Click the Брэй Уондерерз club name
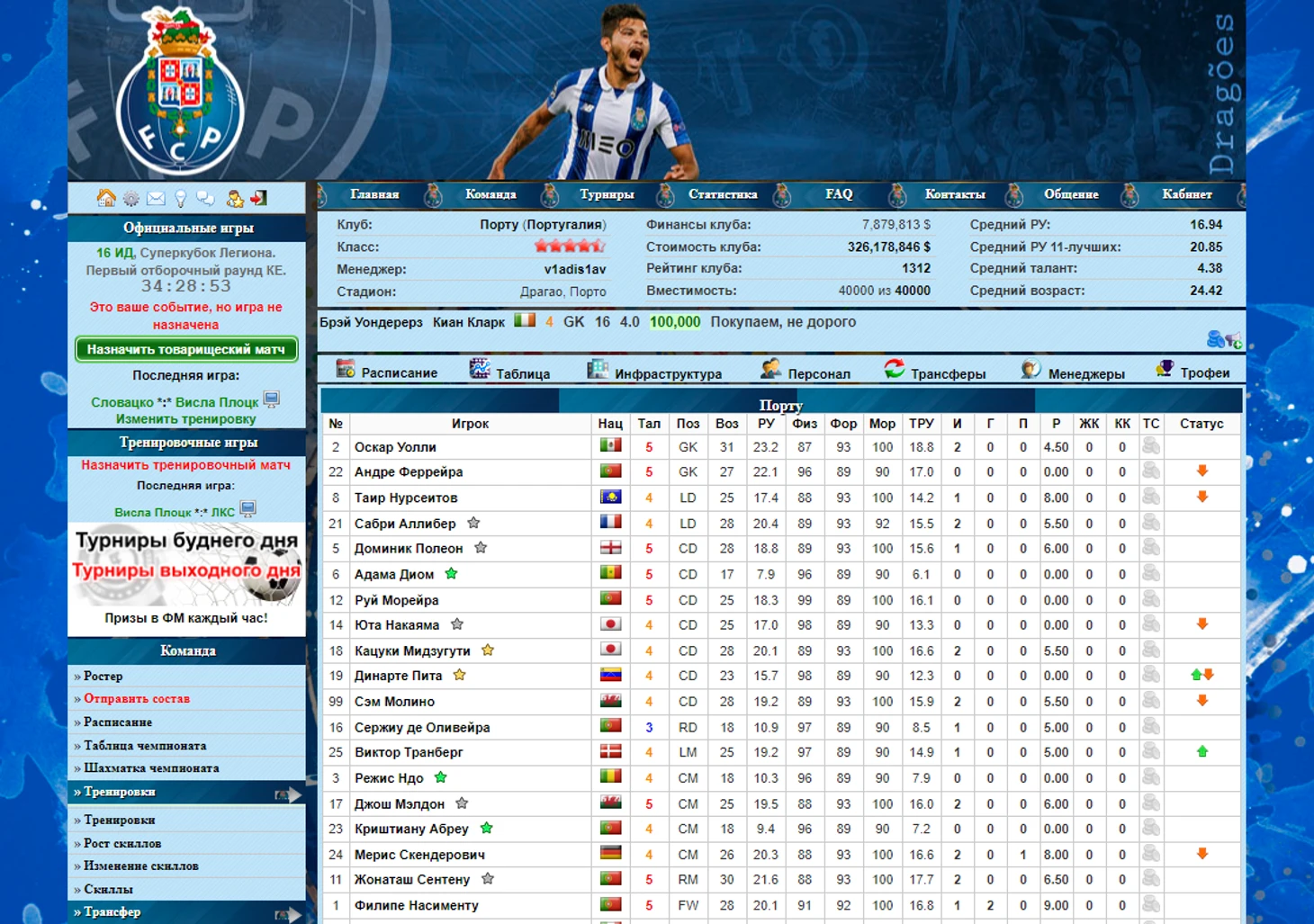1314x924 pixels. (x=371, y=322)
